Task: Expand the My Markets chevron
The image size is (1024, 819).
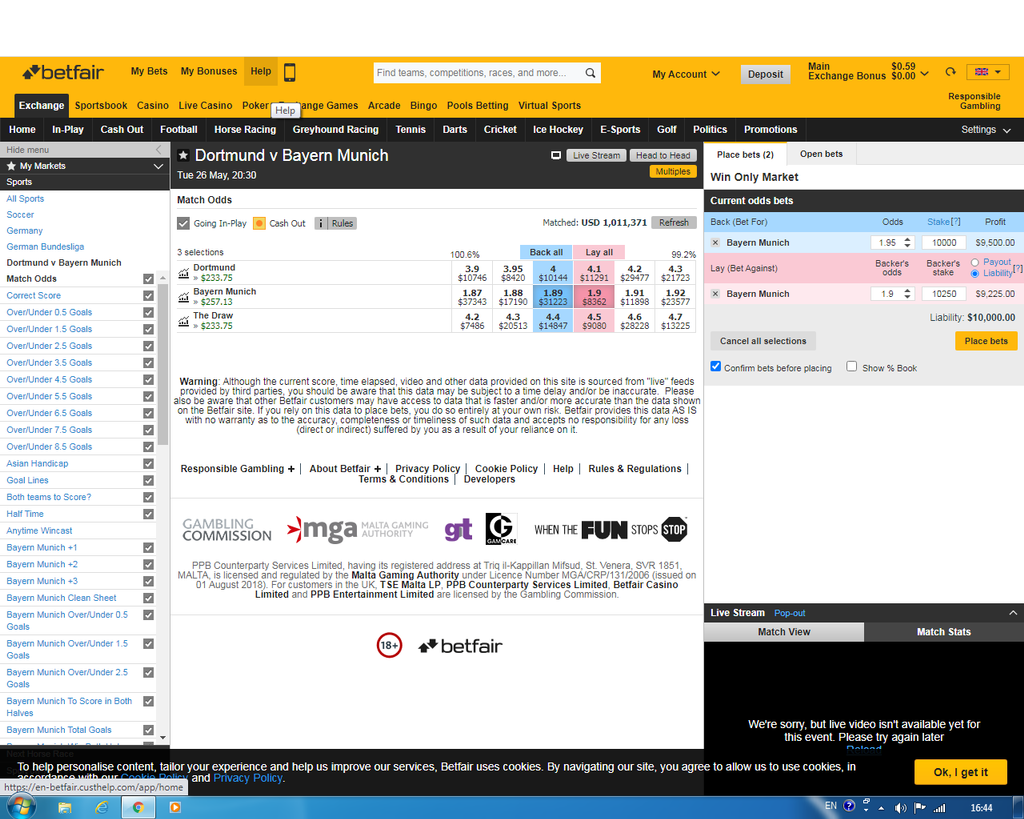Action: click(158, 166)
